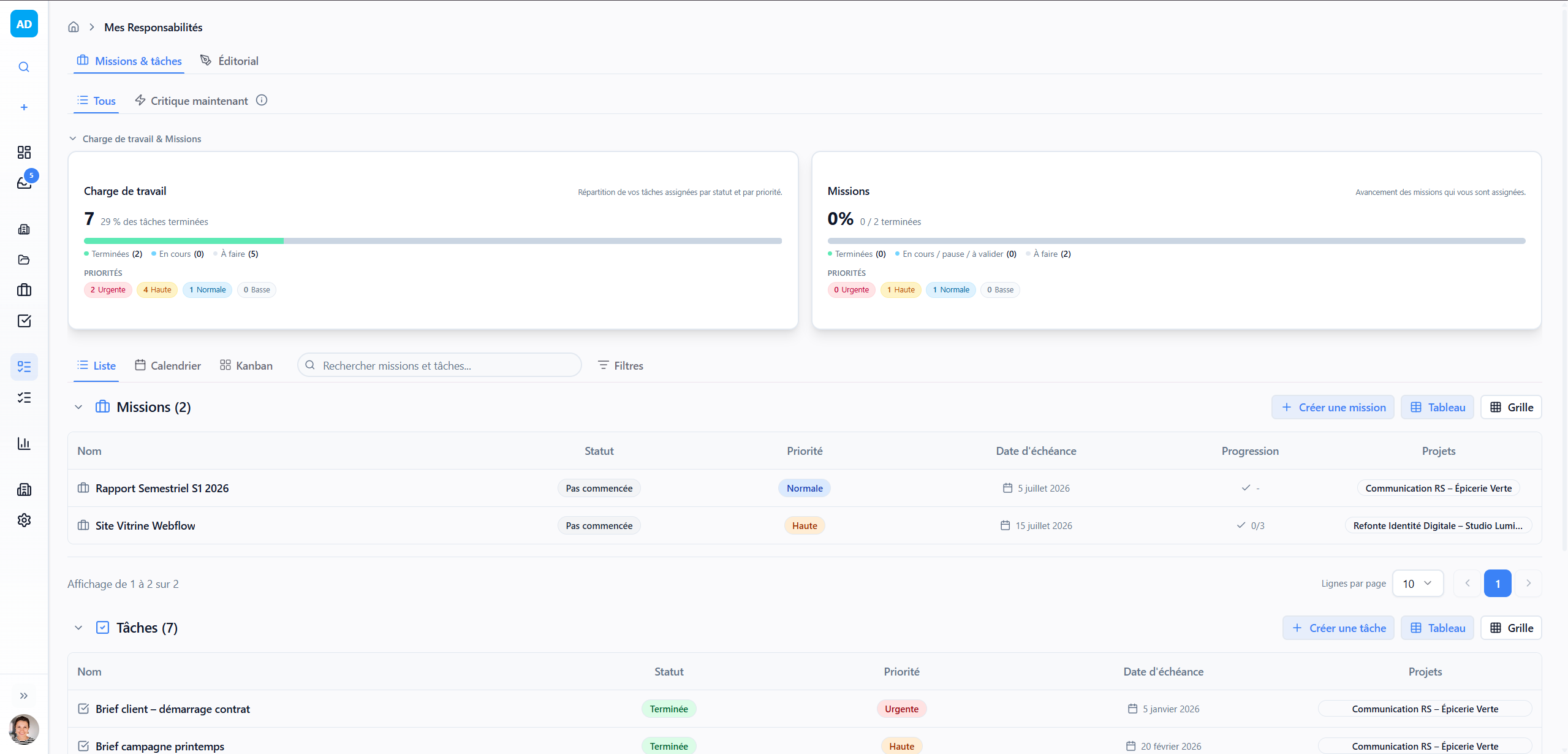1568x754 pixels.
Task: Click the Normale priority of Rapport Semestriel
Action: pos(805,488)
